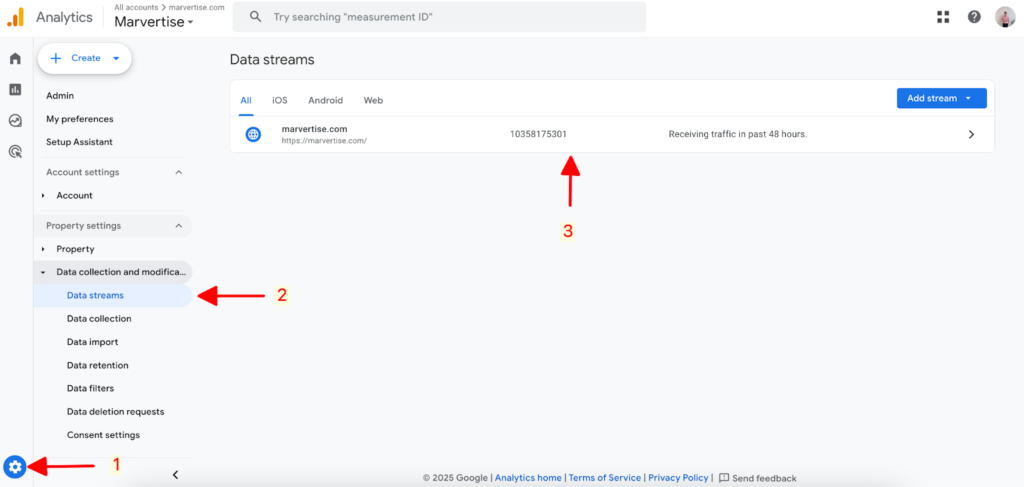This screenshot has height=487, width=1024.
Task: Click the globe icon for marvertise.com stream
Action: tap(253, 134)
